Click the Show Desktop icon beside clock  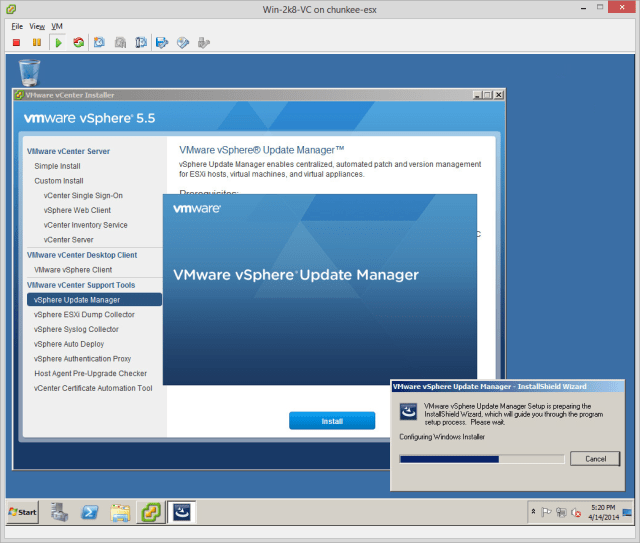click(x=627, y=512)
